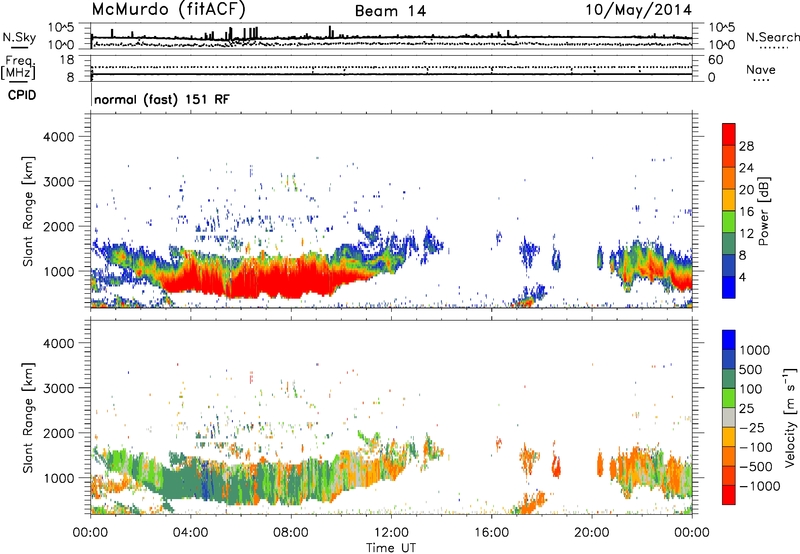Image resolution: width=800 pixels, height=554 pixels.
Task: Pick the orange velocity segment -100 to -500
Action: (x=729, y=456)
